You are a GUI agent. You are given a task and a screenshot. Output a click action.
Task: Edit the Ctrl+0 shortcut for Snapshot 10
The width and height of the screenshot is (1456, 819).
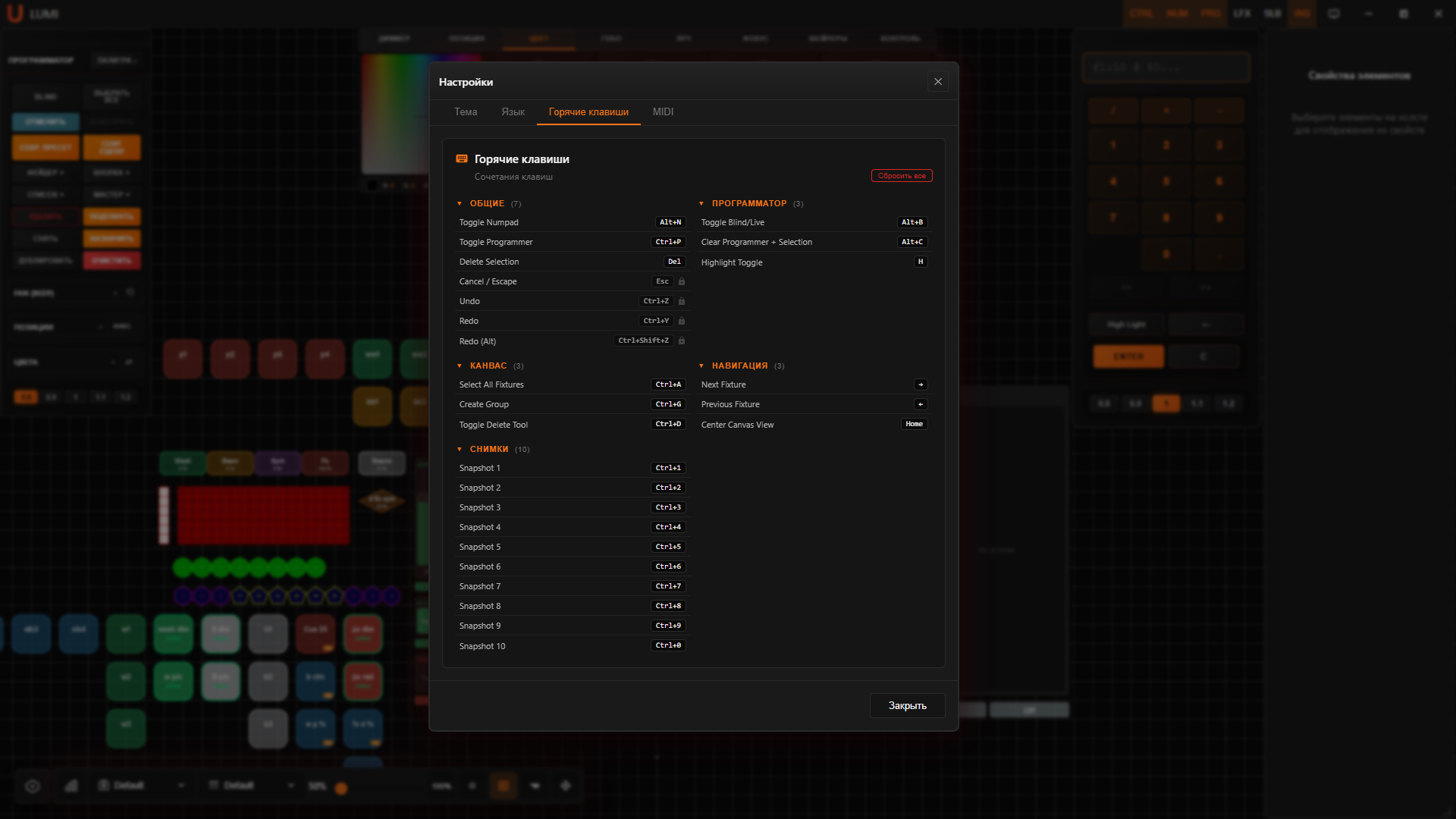click(668, 645)
